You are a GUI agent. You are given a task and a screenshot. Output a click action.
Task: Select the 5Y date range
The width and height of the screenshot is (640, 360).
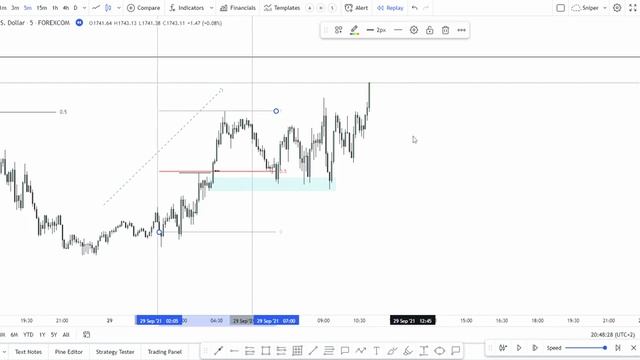53,334
